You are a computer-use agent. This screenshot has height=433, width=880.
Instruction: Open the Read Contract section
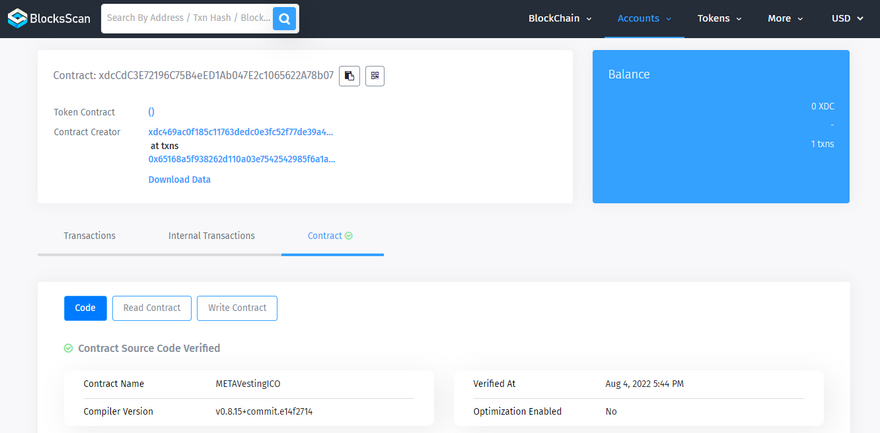coord(152,308)
